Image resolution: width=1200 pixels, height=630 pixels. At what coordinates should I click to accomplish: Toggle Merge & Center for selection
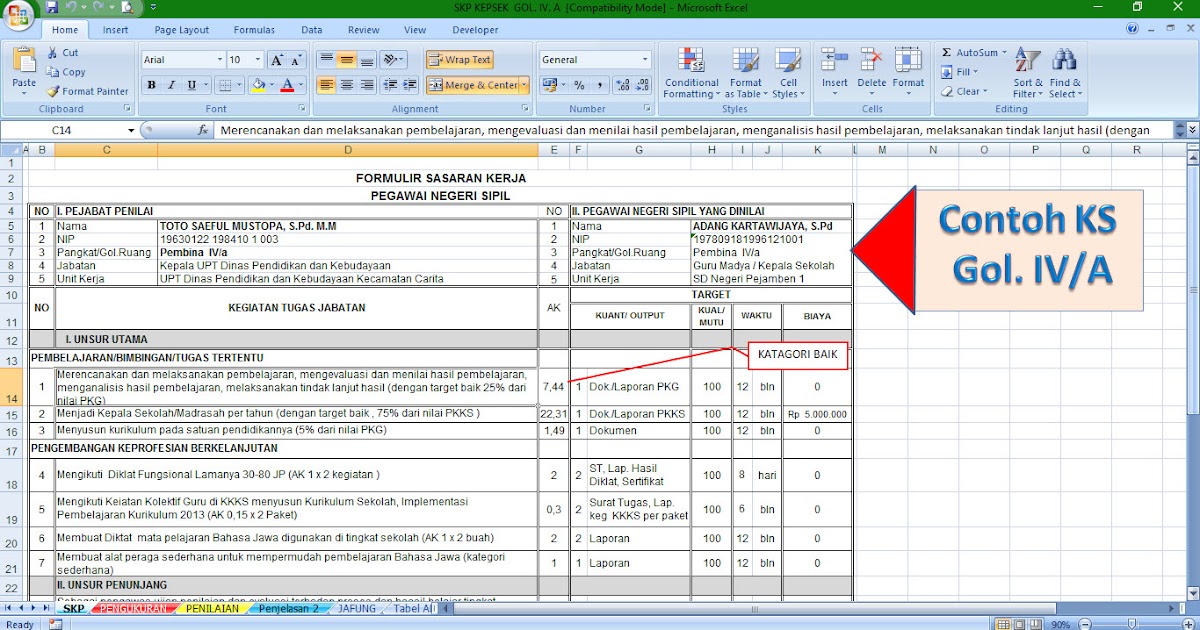[472, 85]
